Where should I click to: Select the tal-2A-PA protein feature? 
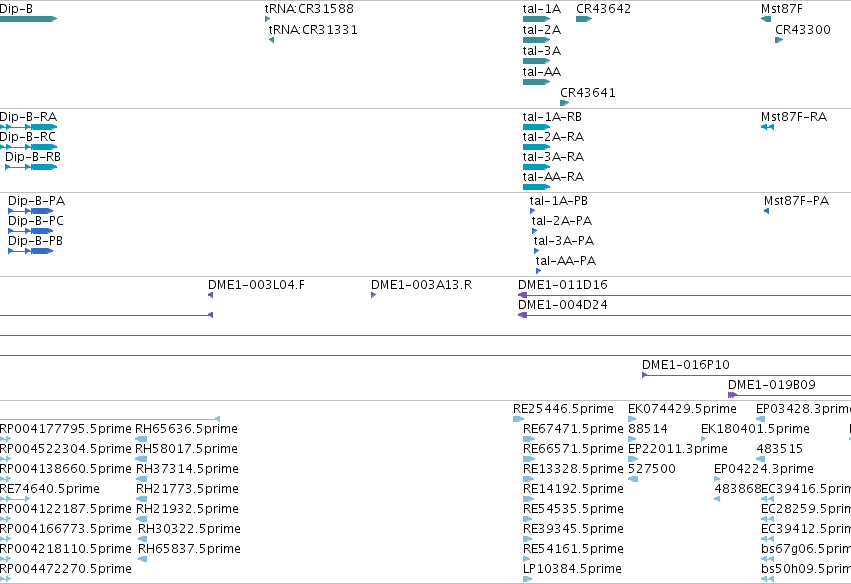pos(535,231)
